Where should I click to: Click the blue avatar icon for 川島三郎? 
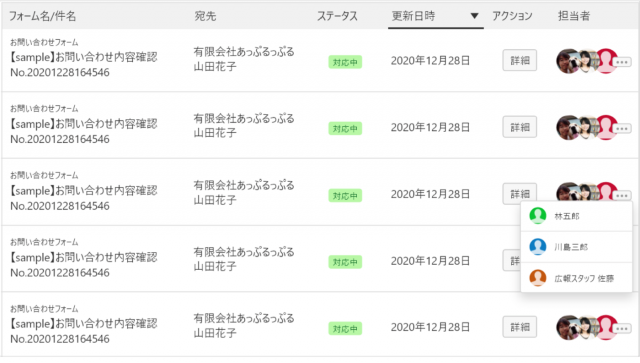[x=538, y=247]
